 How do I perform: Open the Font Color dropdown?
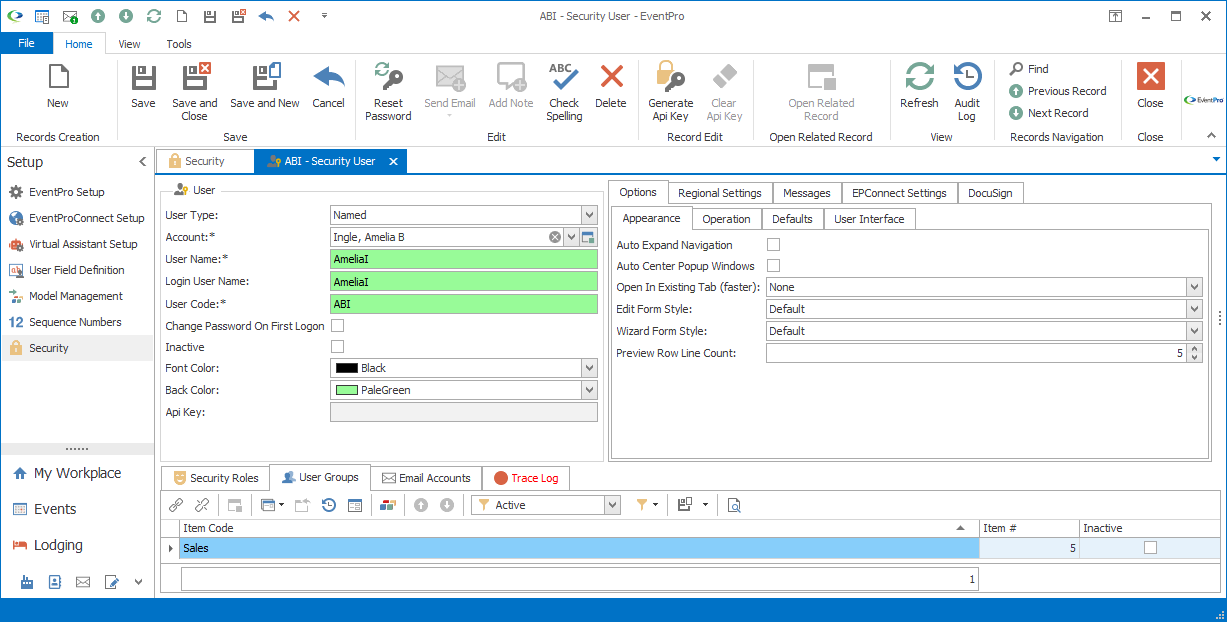tap(589, 368)
